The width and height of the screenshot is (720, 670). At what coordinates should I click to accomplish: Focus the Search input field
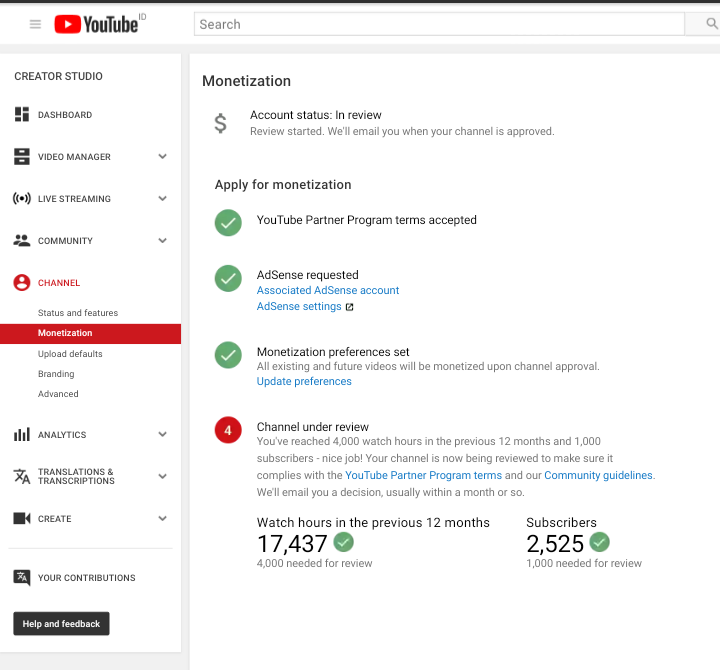(x=439, y=24)
